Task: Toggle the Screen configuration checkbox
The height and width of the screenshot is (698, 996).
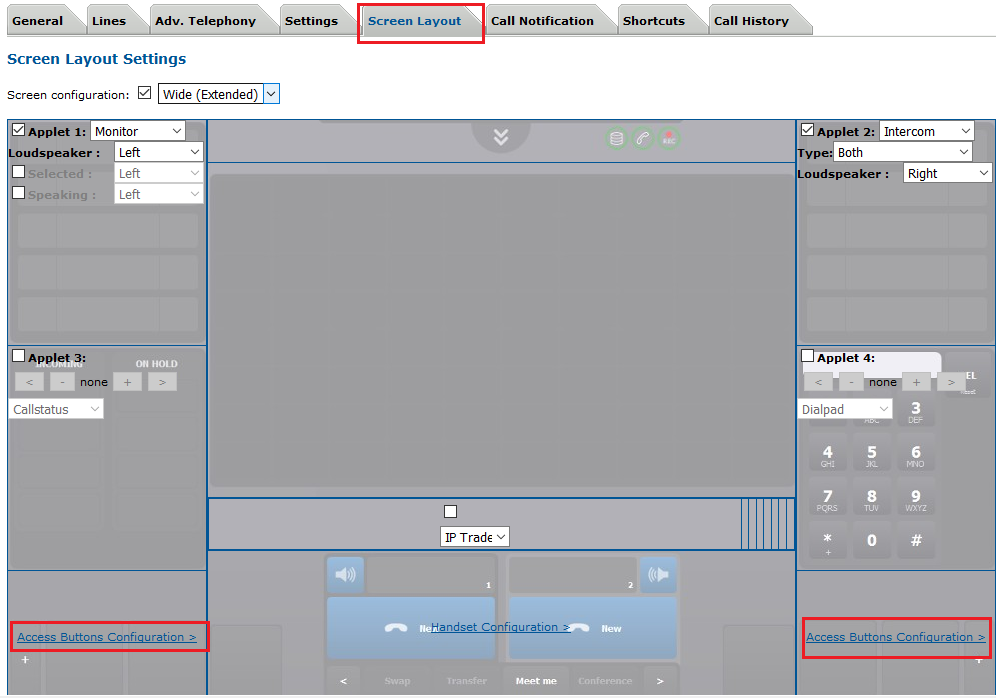Action: 145,93
